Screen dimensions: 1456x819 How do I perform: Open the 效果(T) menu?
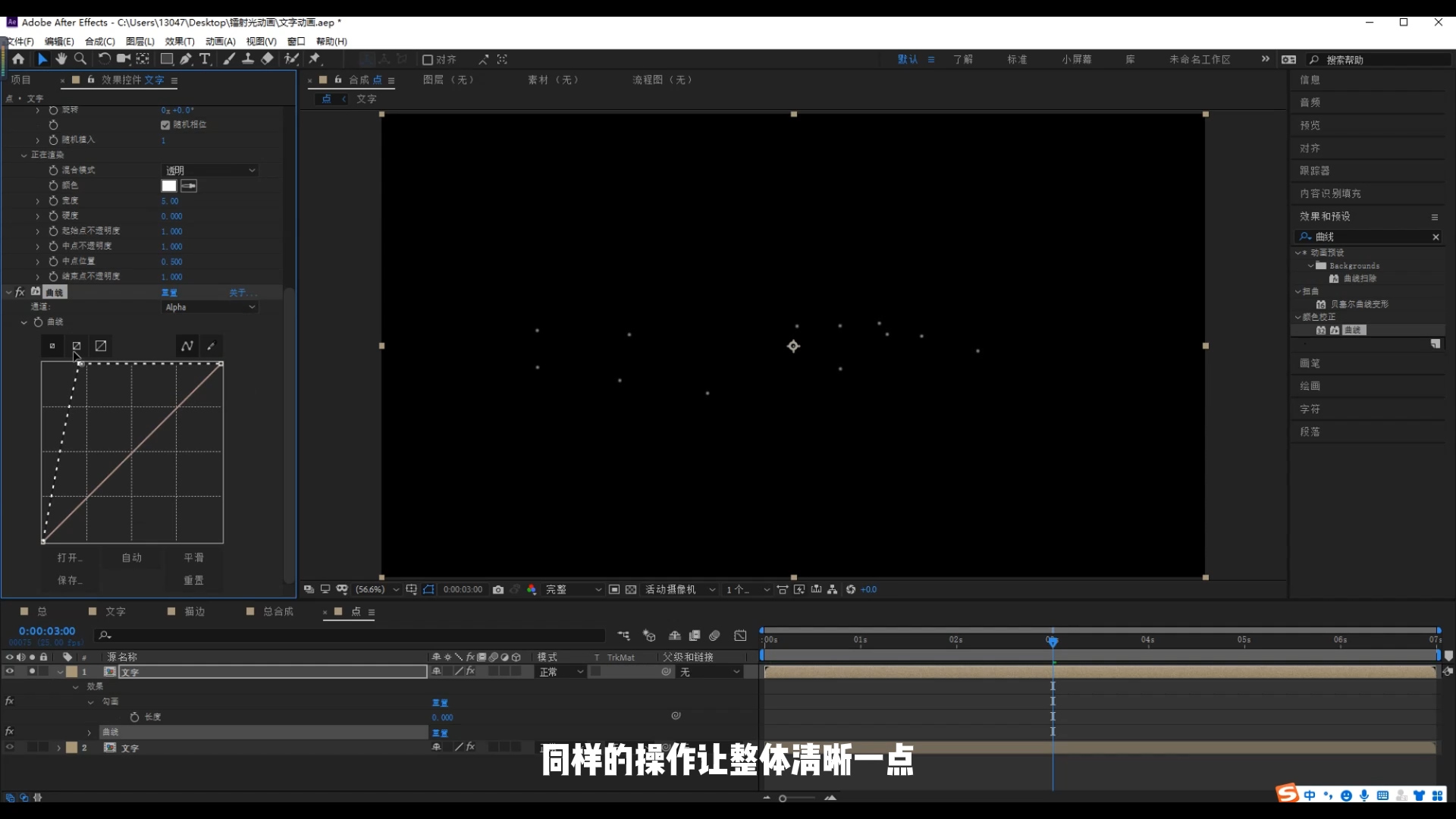[x=179, y=42]
